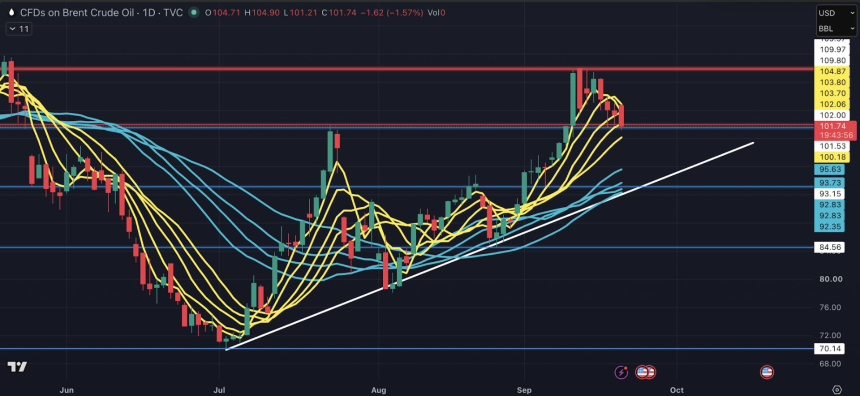
Task: Select the white ascending trendline drawing
Action: (489, 246)
